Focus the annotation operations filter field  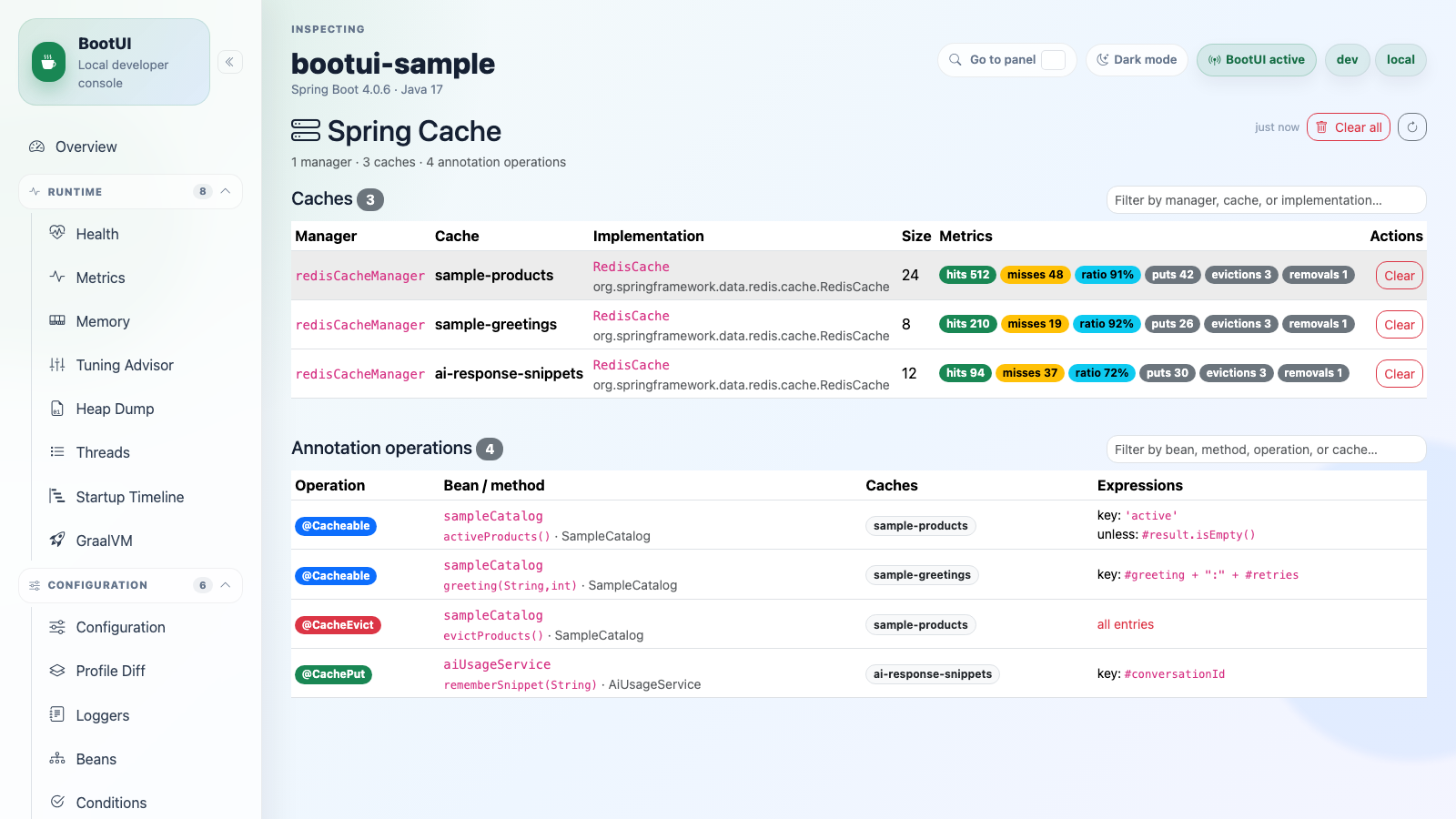tap(1266, 450)
